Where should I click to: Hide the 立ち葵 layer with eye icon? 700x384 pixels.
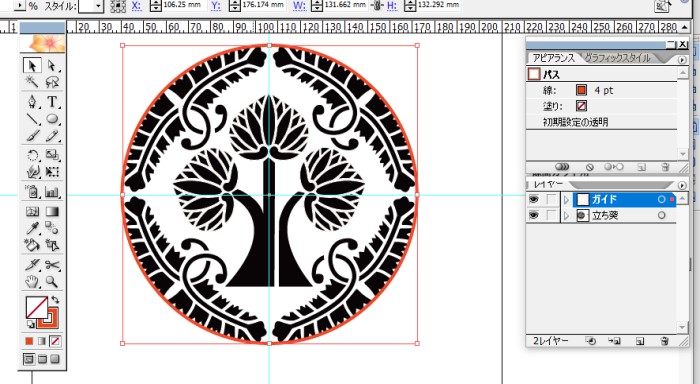tap(533, 215)
